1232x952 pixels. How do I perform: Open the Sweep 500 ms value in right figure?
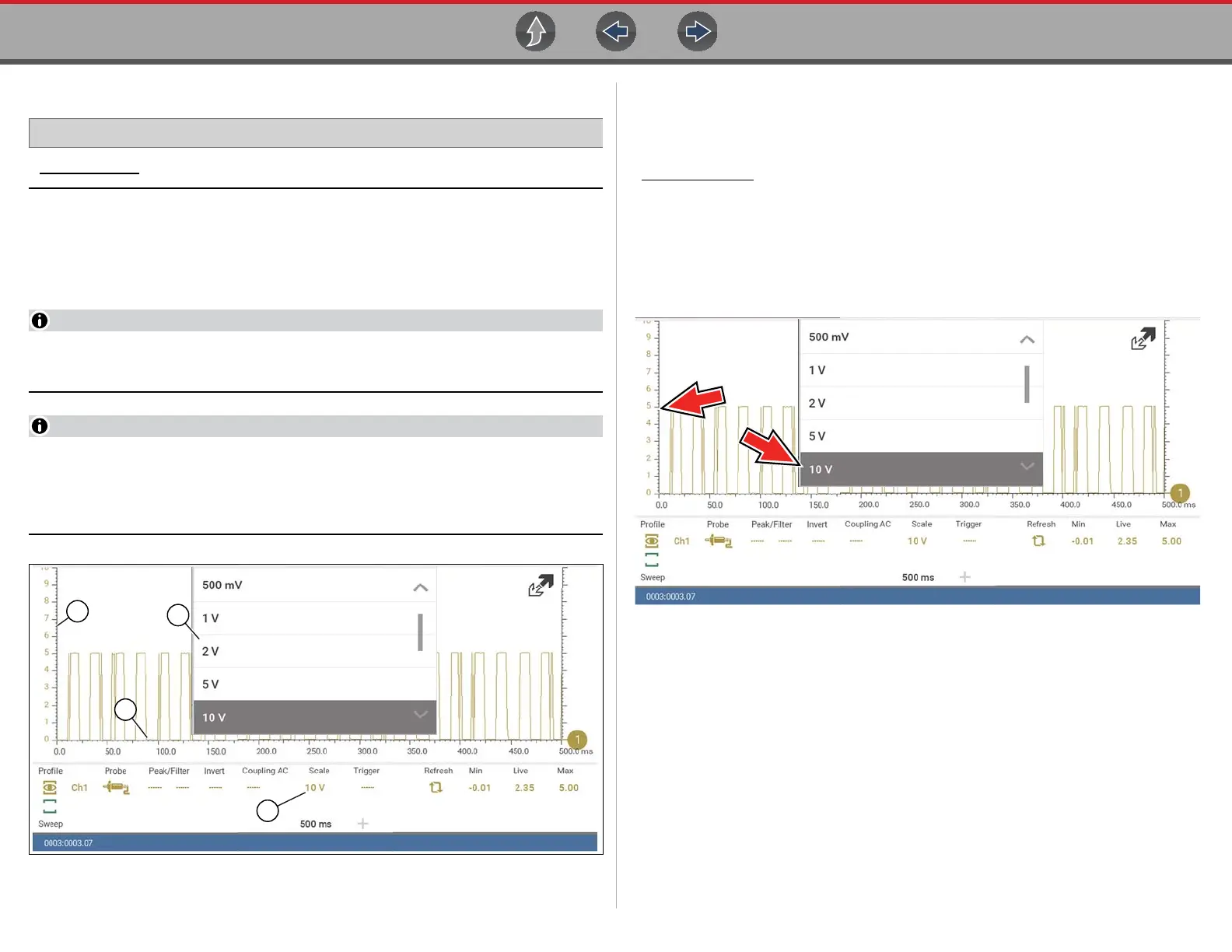click(919, 578)
